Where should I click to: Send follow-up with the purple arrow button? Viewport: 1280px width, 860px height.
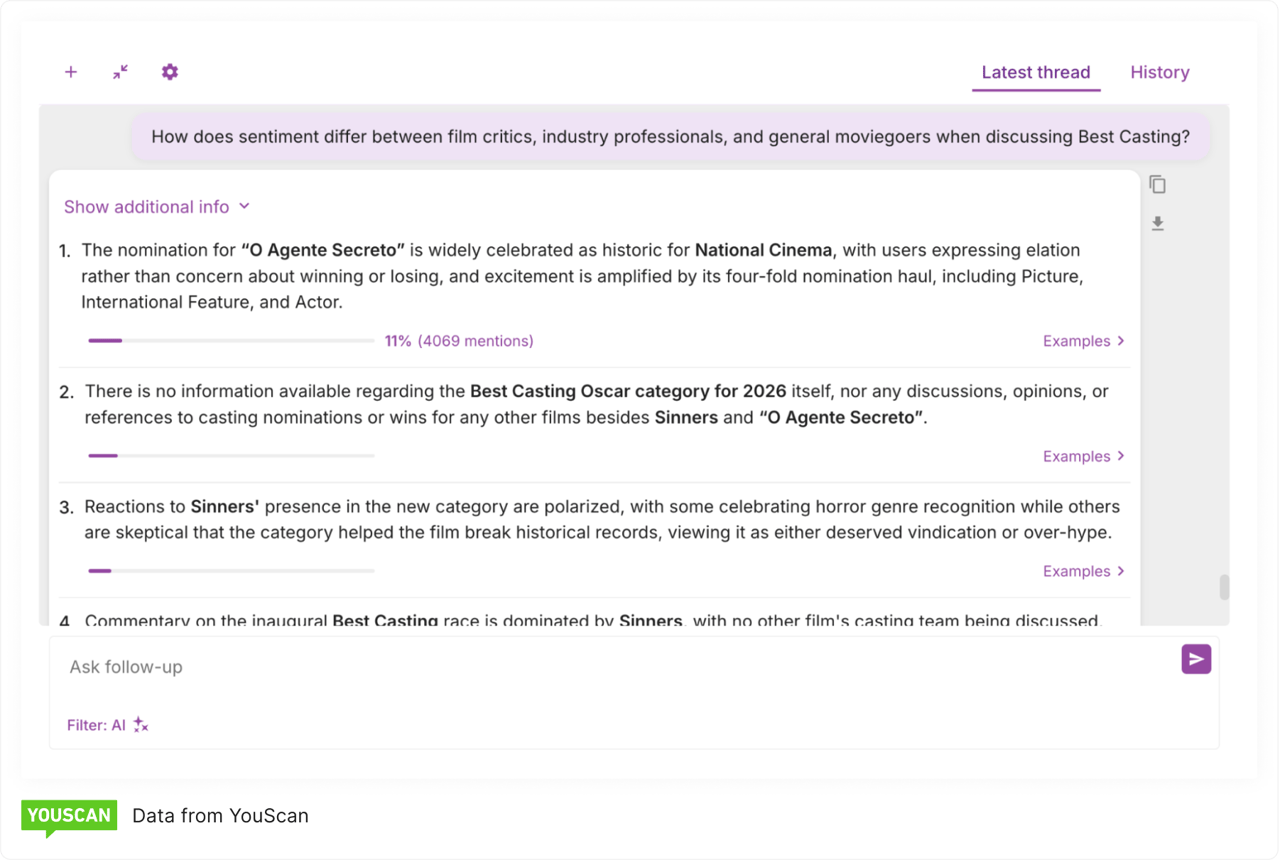1196,659
